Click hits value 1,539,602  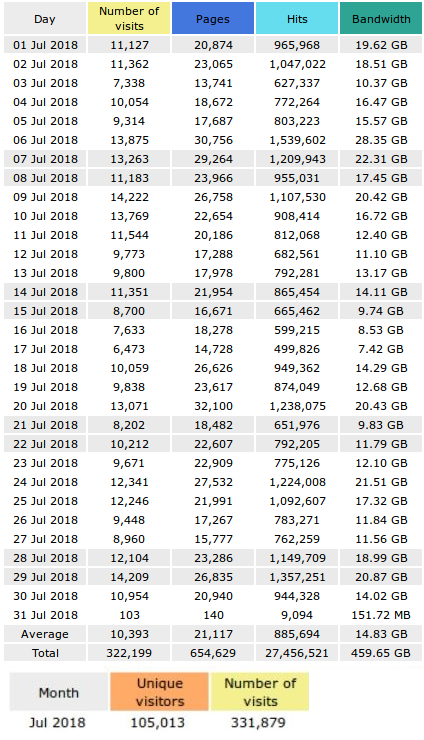[297, 140]
